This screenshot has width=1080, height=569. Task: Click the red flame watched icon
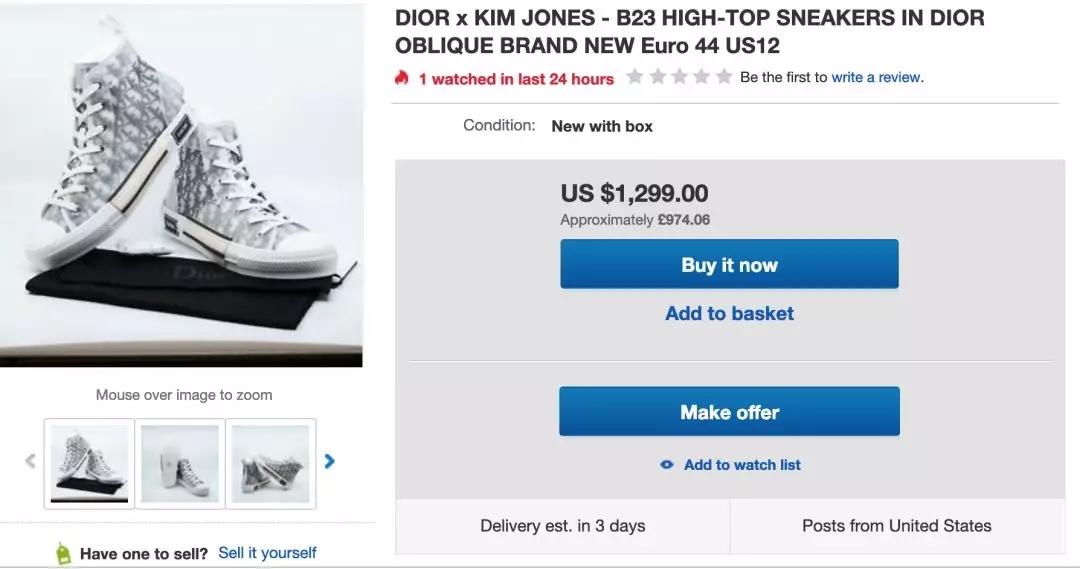402,78
